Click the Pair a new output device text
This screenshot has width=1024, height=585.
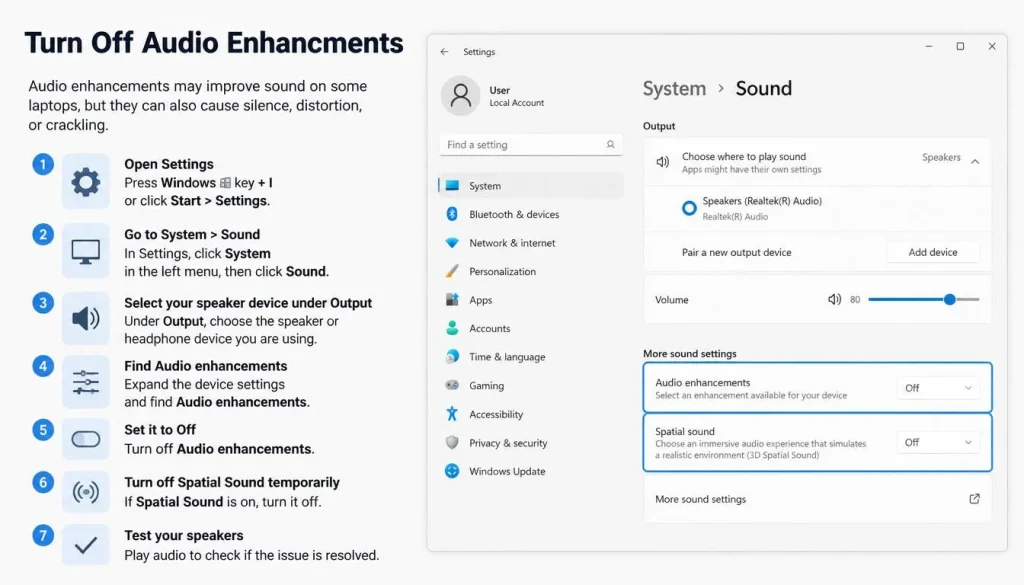(736, 252)
